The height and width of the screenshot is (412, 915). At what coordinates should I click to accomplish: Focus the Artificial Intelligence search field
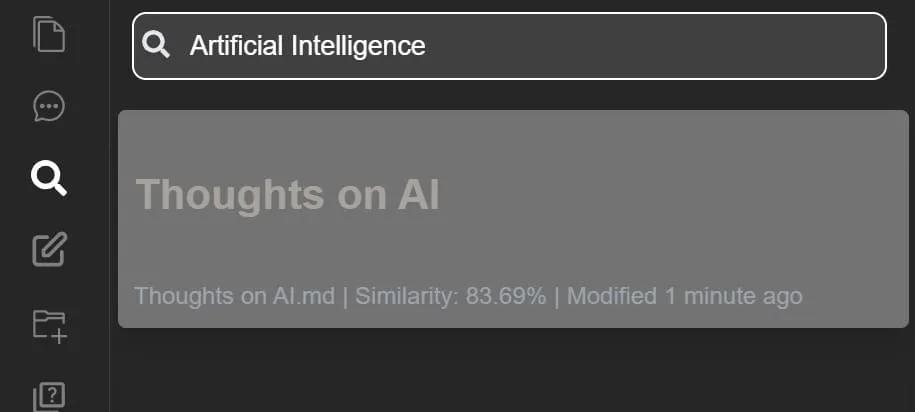(509, 46)
